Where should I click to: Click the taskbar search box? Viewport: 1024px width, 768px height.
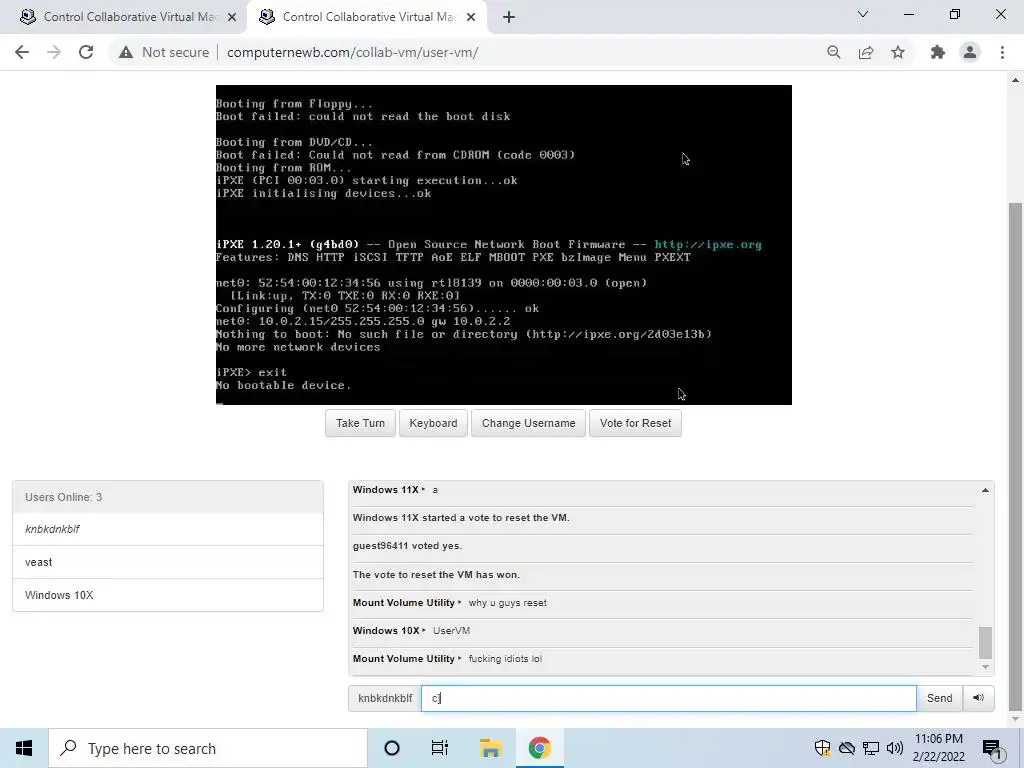tap(208, 748)
